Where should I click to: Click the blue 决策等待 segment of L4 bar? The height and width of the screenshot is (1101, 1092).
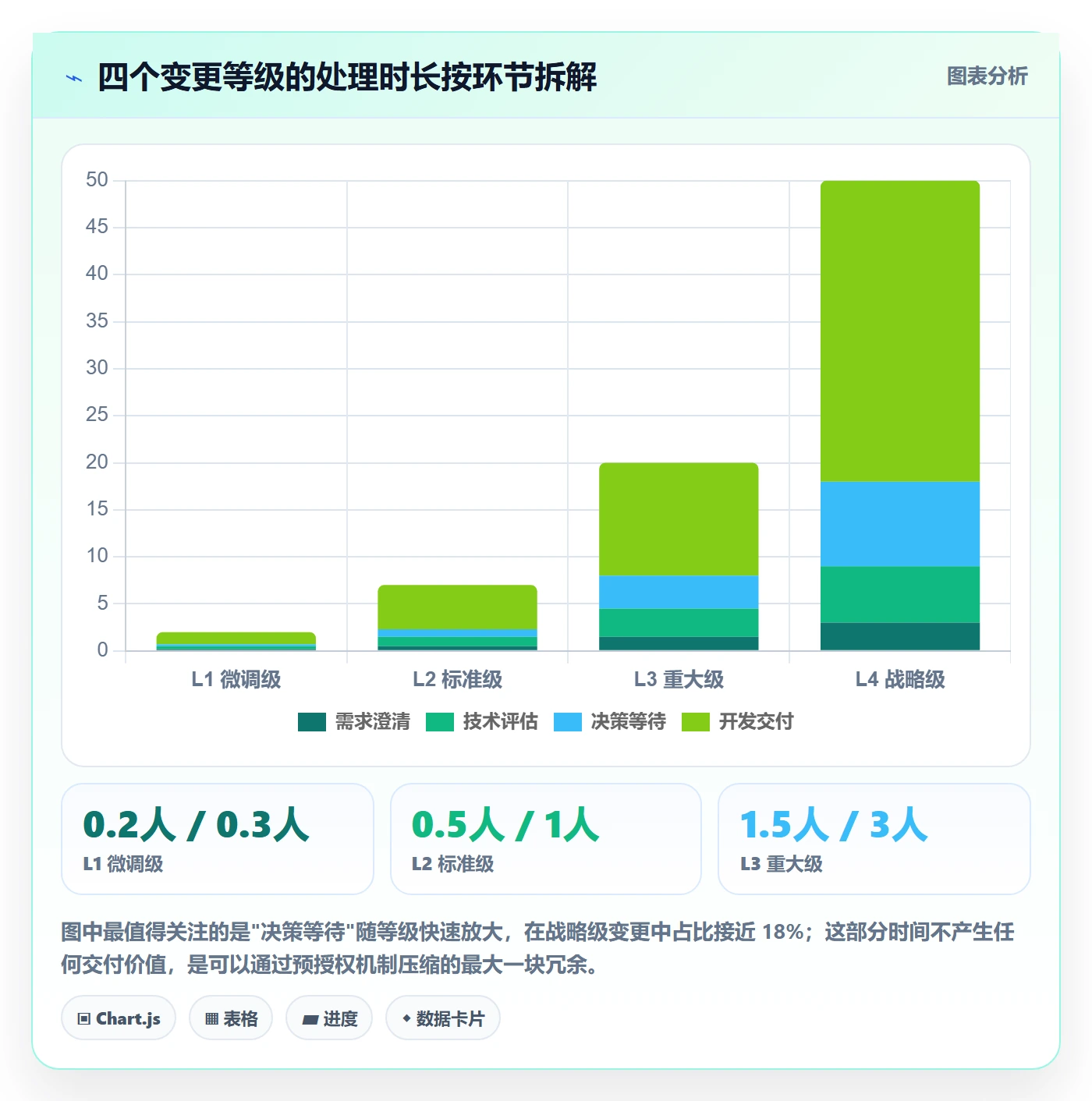coord(900,524)
